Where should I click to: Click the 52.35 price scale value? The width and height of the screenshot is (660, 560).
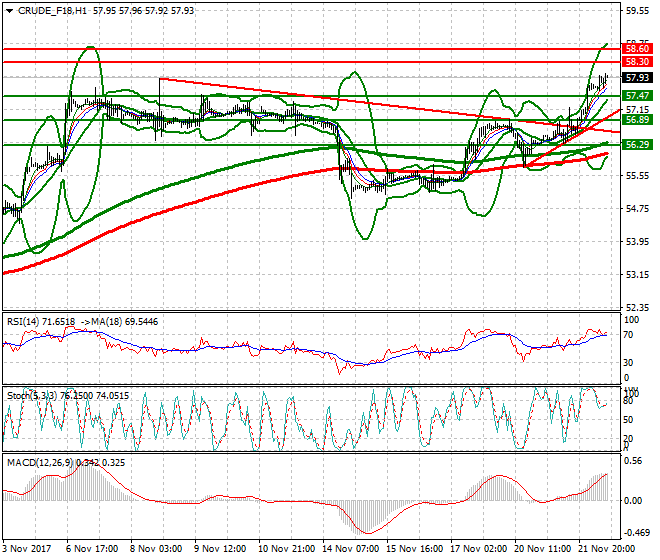pyautogui.click(x=637, y=308)
